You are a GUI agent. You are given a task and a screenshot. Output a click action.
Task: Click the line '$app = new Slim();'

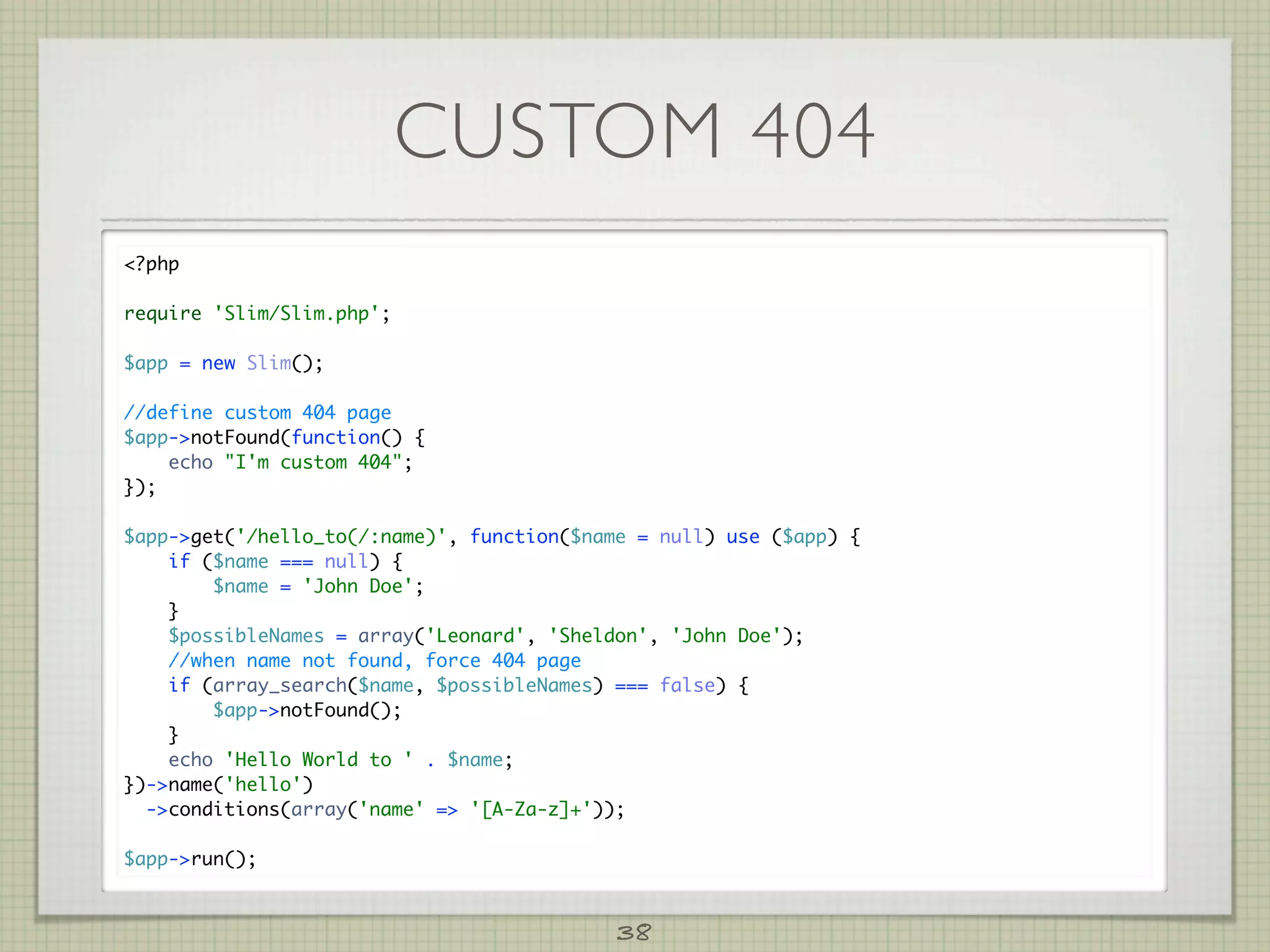[x=223, y=363]
